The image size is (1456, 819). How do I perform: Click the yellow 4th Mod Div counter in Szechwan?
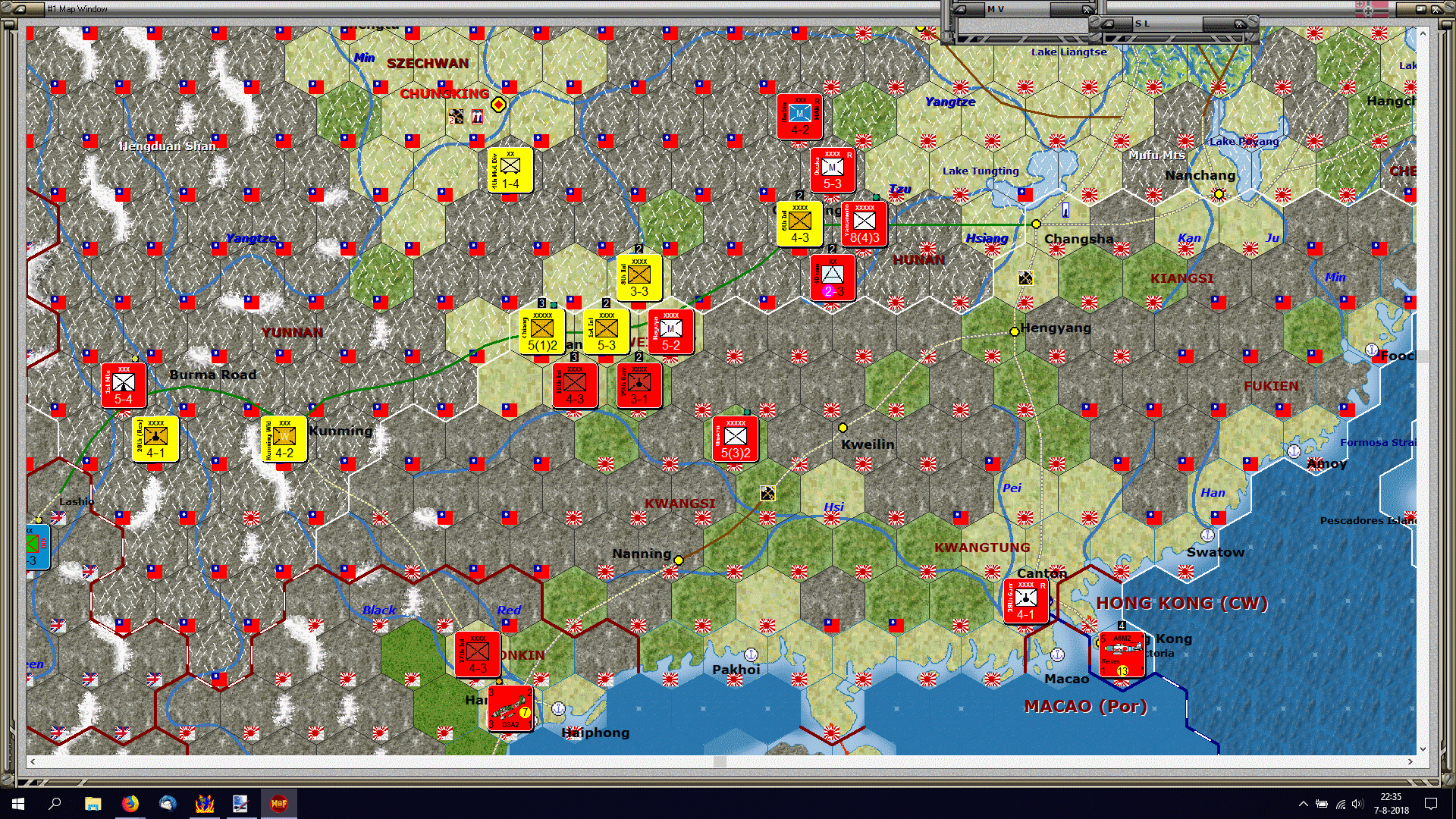510,171
